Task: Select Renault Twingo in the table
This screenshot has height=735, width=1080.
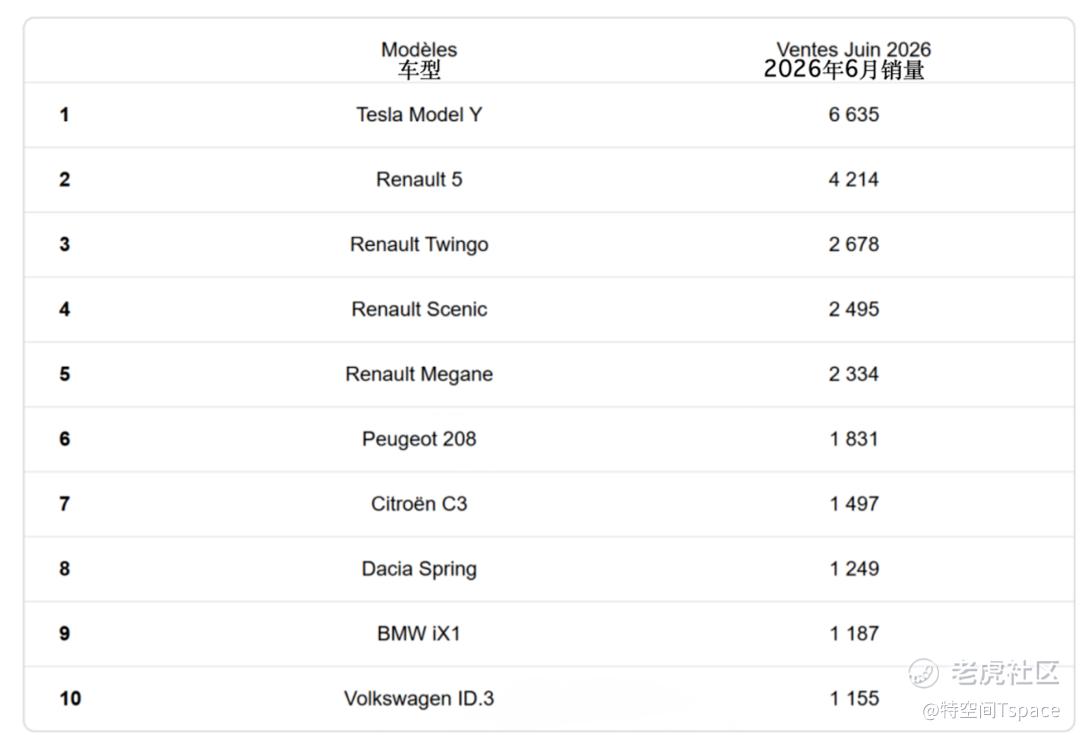Action: [419, 245]
